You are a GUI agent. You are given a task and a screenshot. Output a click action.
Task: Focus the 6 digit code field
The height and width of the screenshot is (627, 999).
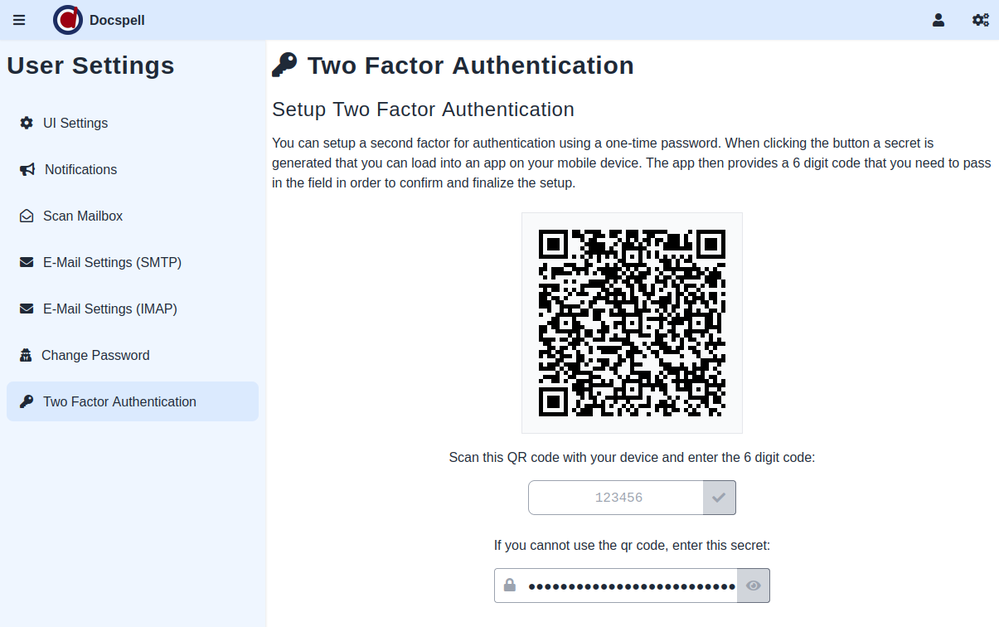(x=617, y=497)
